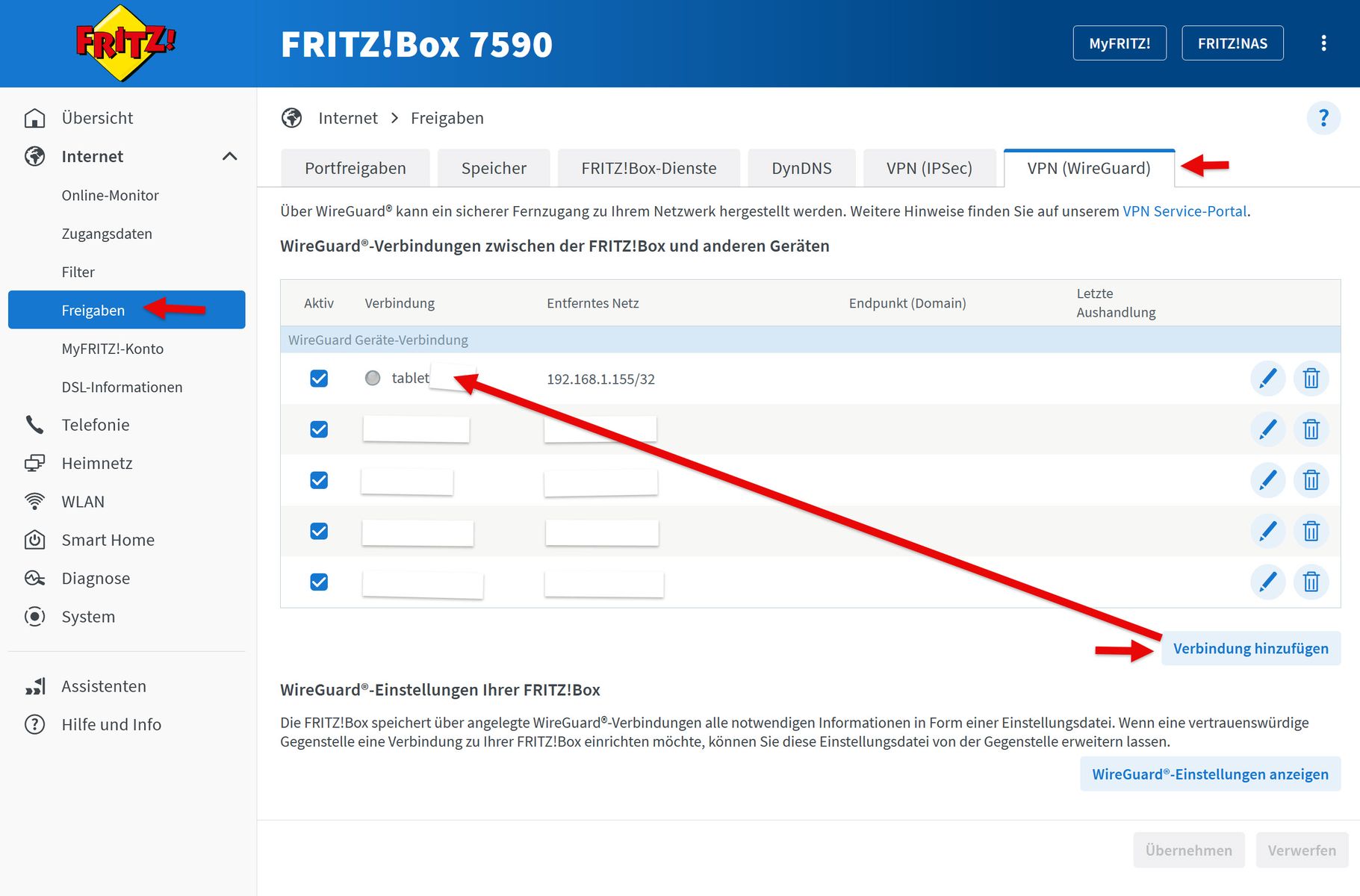Switch to the Portfreigaben tab

point(355,168)
